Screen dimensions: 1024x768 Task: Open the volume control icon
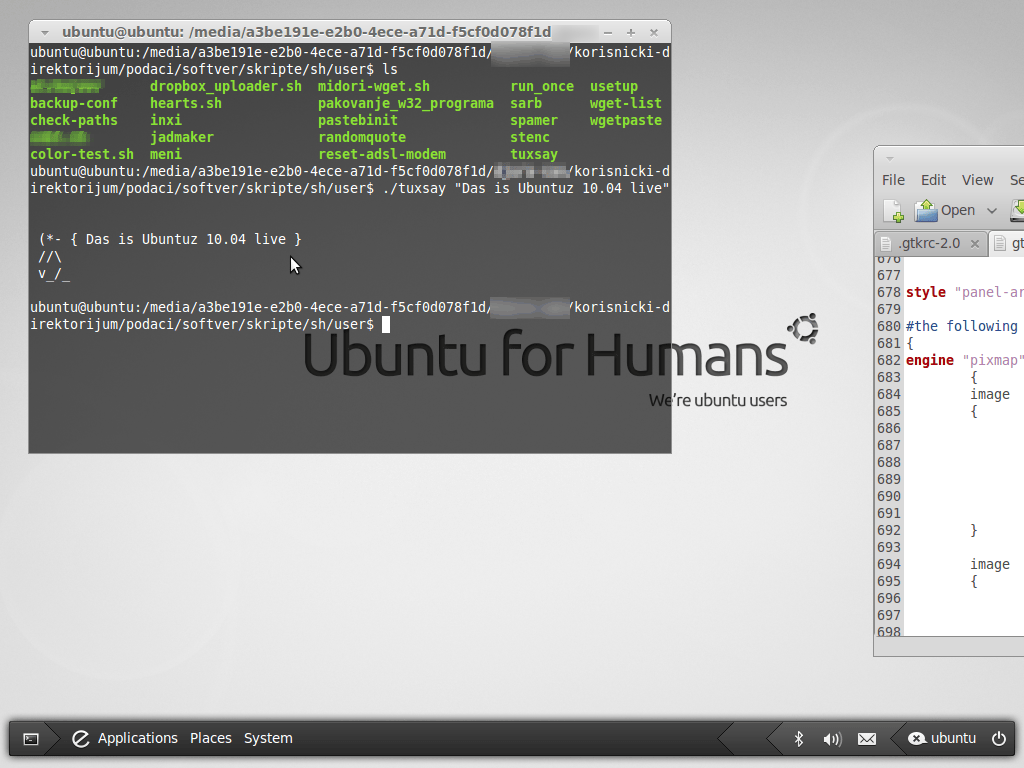click(x=832, y=738)
